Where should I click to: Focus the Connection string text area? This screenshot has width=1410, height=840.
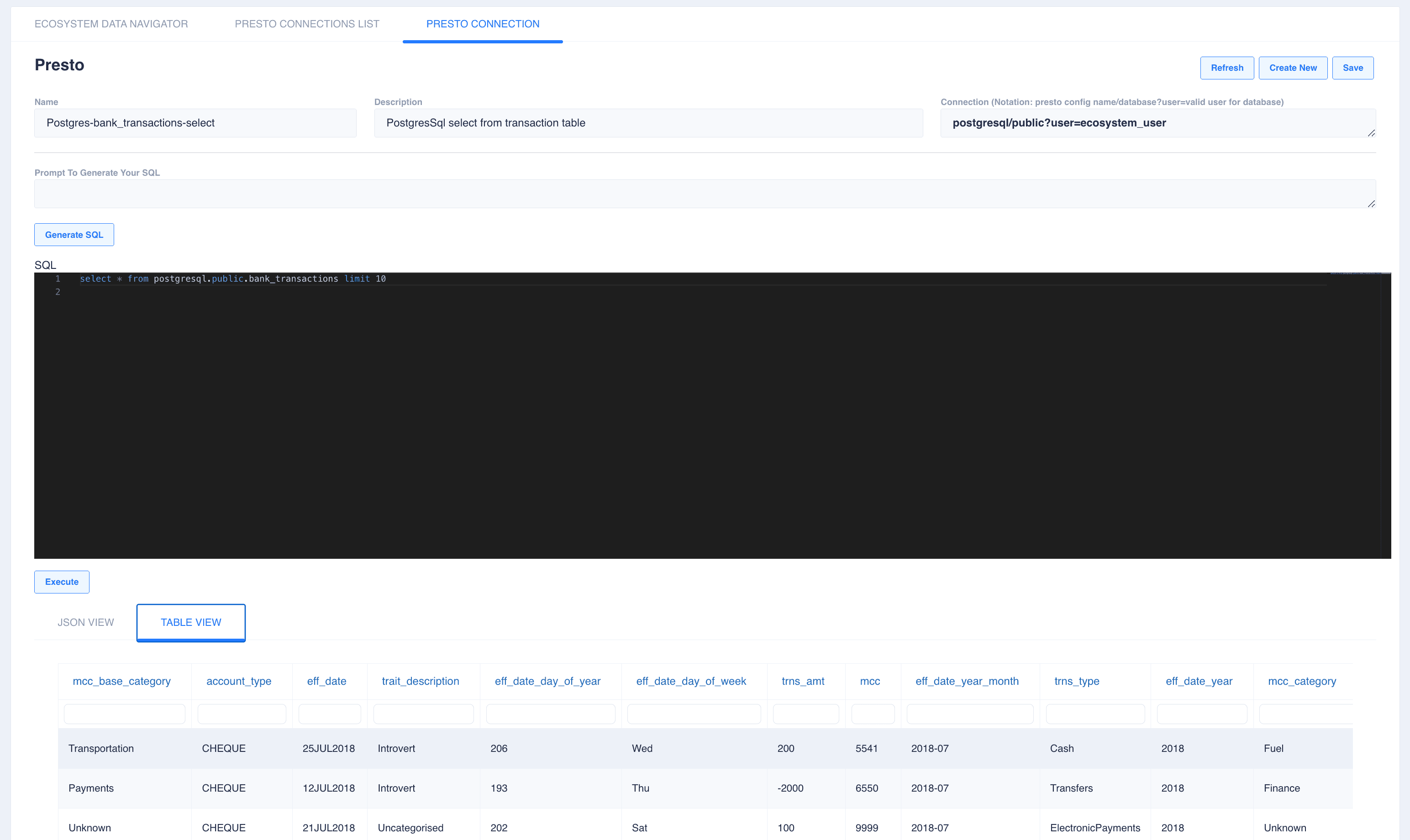tap(1158, 123)
